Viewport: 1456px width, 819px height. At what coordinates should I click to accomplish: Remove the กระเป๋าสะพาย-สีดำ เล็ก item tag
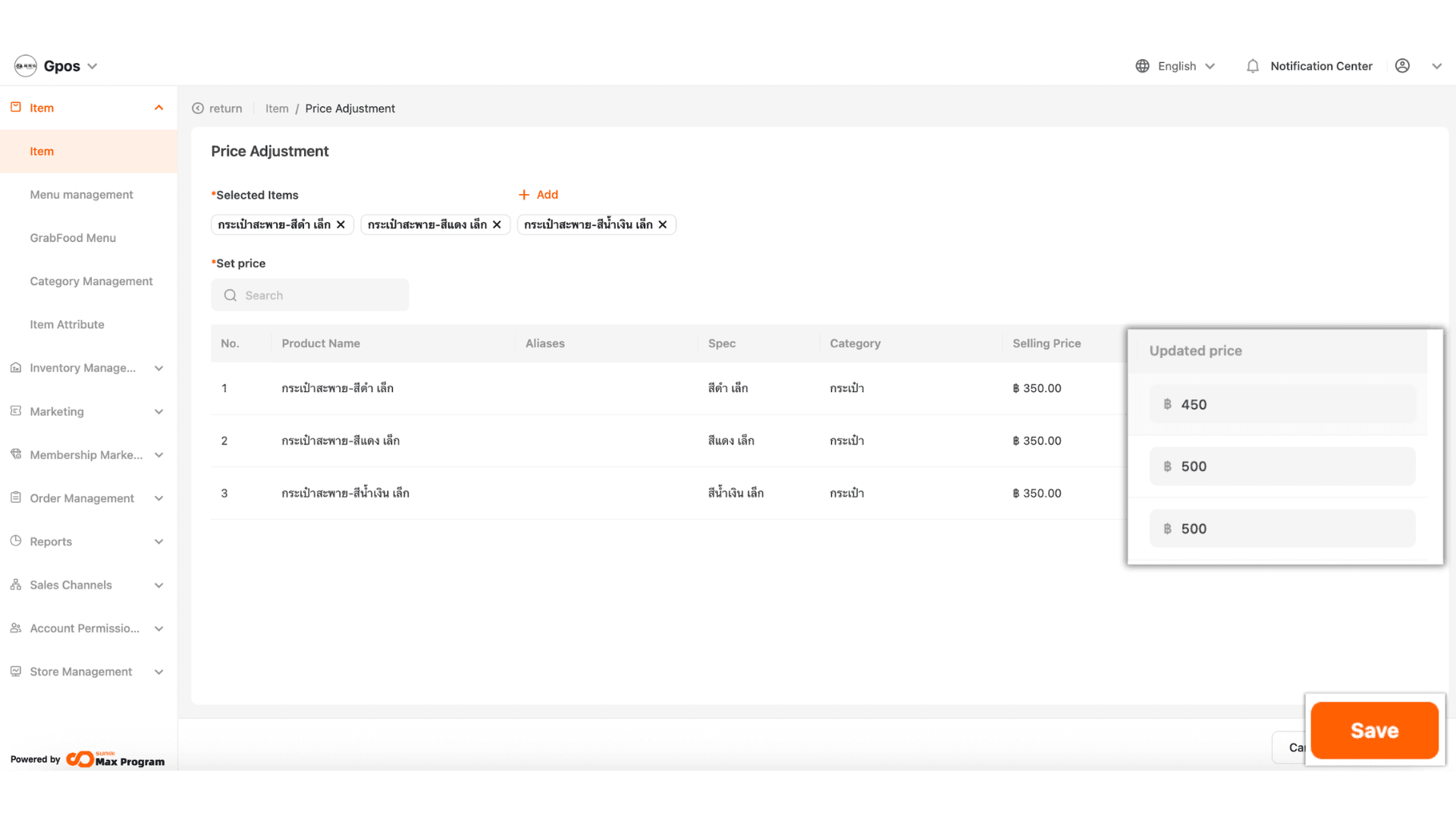(341, 224)
